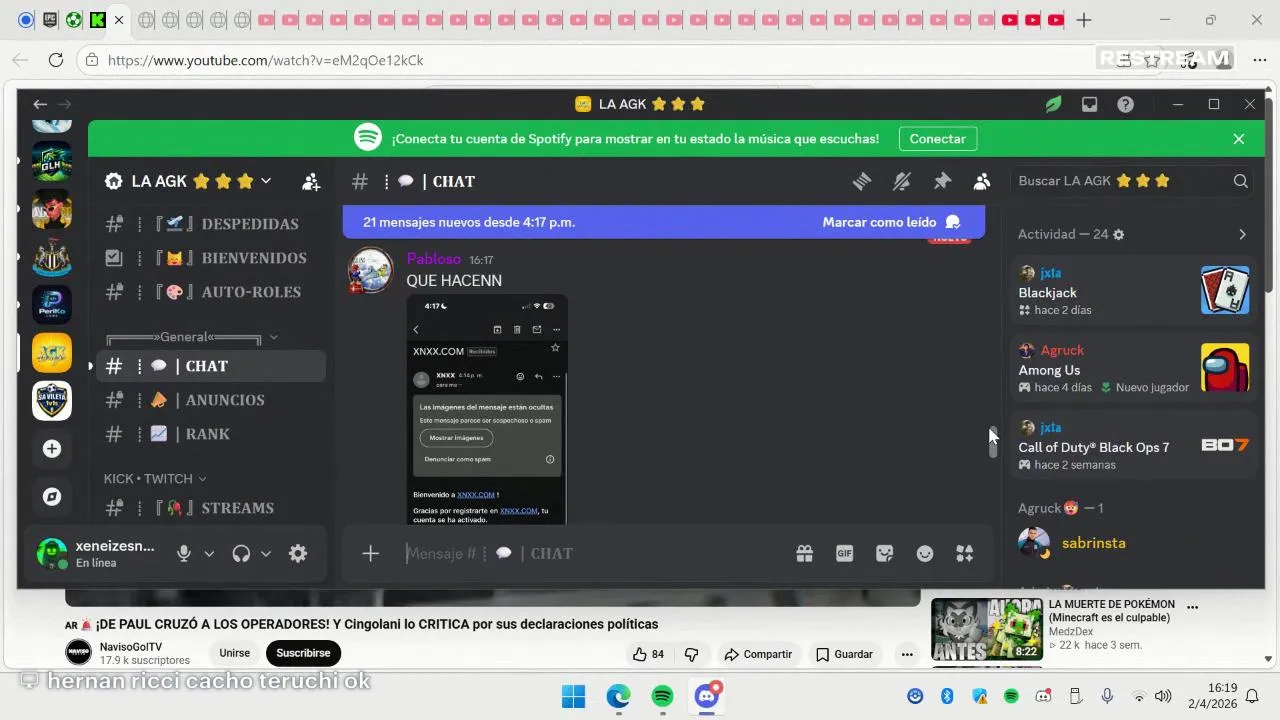
Task: Invite people to LA AGK server
Action: pos(311,181)
